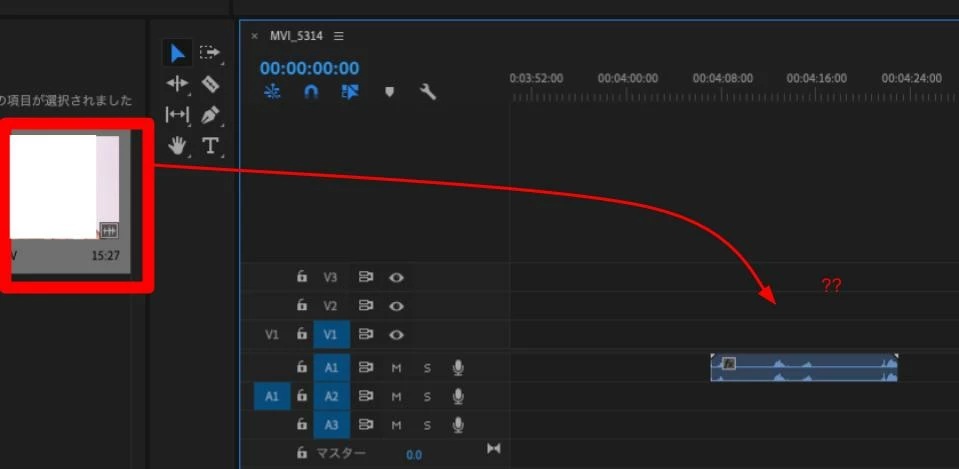The width and height of the screenshot is (959, 469).
Task: Open MVI_5314 panel menu
Action: coord(338,36)
